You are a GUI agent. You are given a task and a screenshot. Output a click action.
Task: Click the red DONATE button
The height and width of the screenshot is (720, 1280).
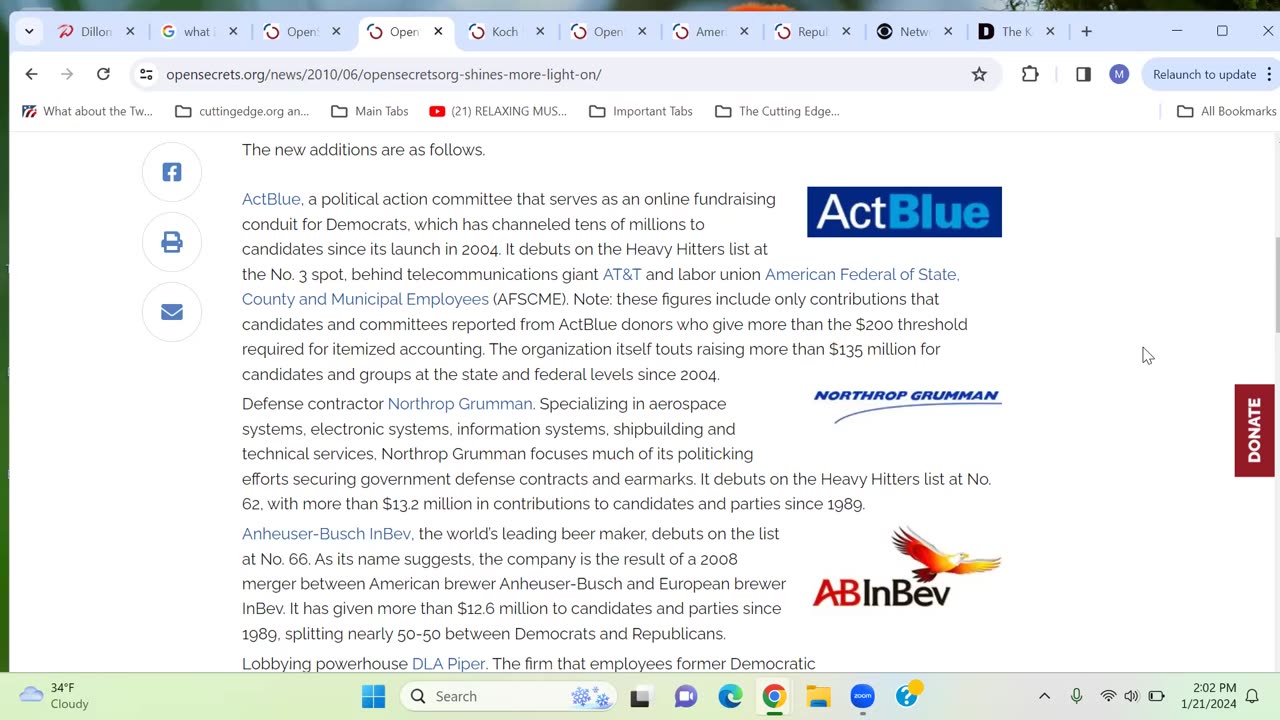click(1255, 430)
